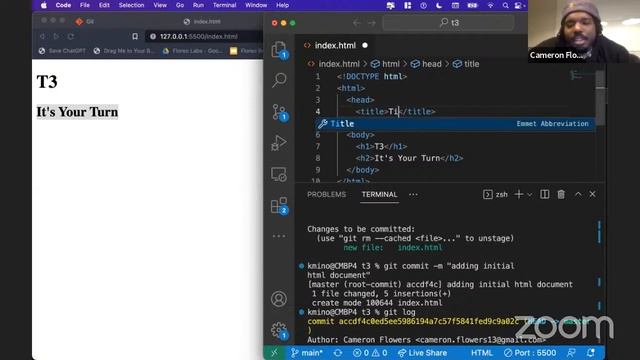Maximize the panel size chevron
The height and width of the screenshot is (360, 640).
[578, 195]
